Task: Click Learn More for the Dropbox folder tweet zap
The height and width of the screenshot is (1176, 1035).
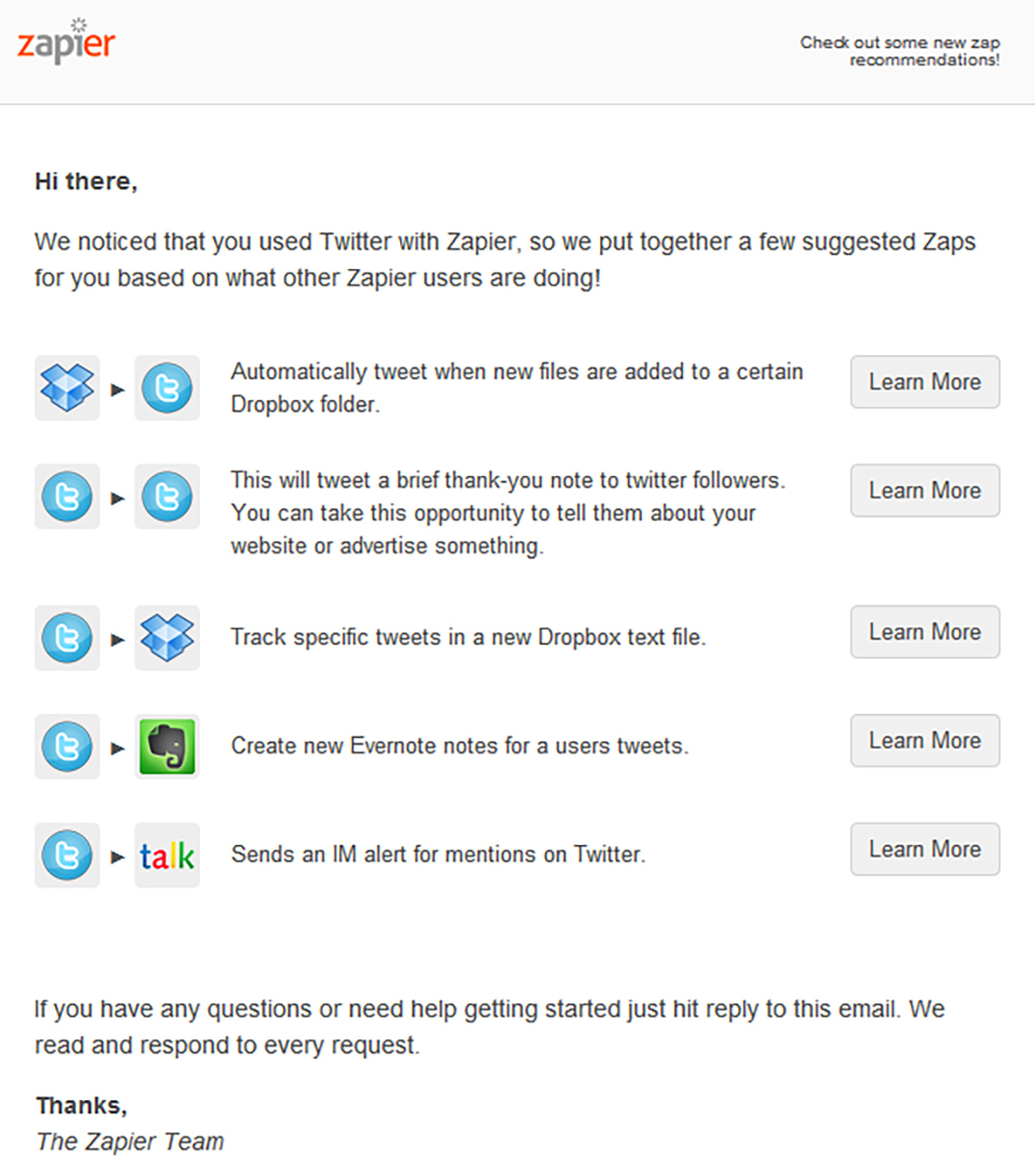Action: [925, 382]
